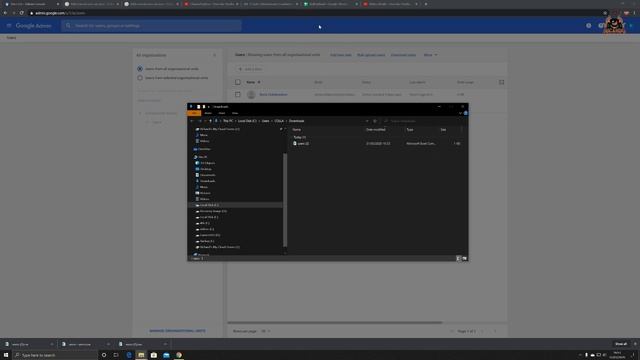Click the Explorer refresh icon
This screenshot has width=640, height=360.
(x=375, y=121)
